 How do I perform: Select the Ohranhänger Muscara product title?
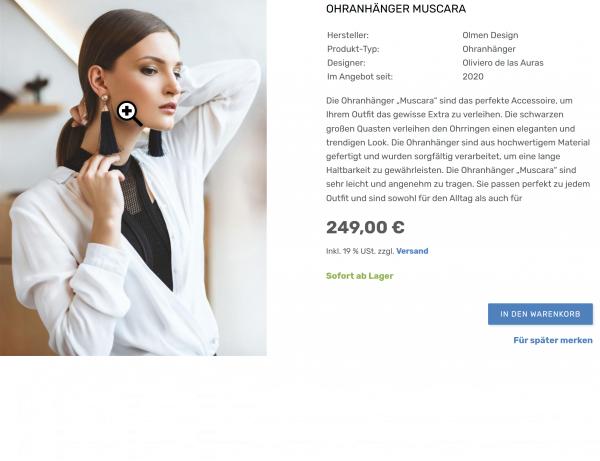coord(396,9)
